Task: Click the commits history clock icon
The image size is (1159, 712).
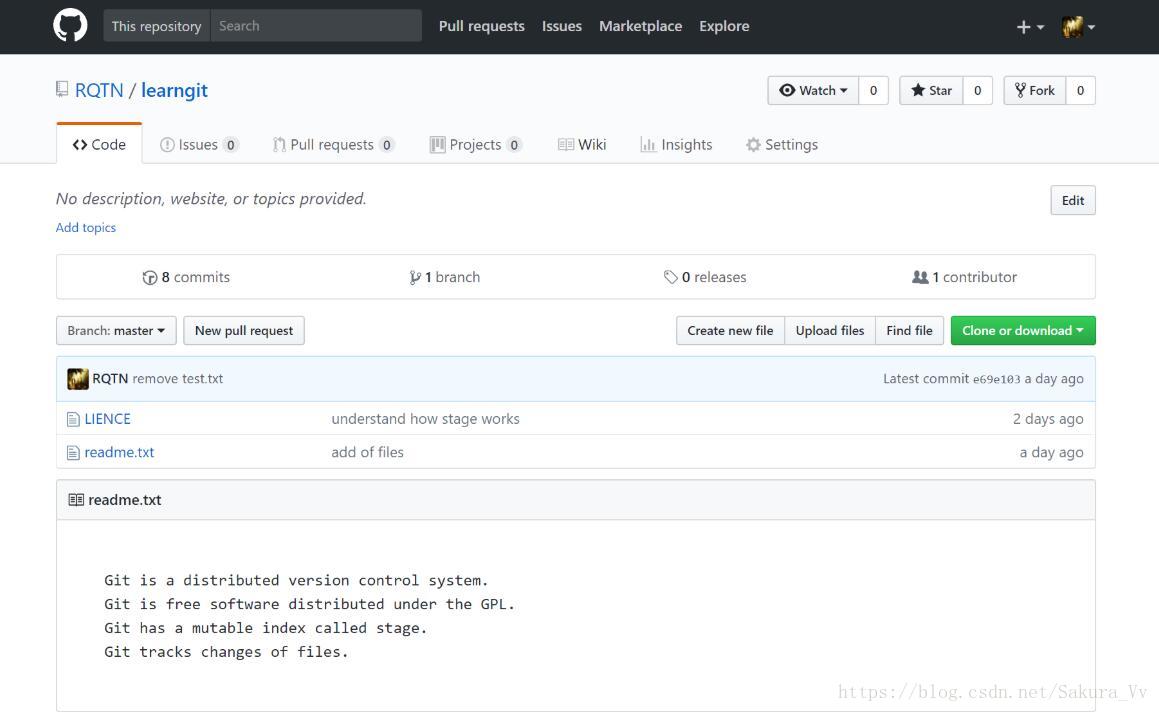Action: coord(149,277)
